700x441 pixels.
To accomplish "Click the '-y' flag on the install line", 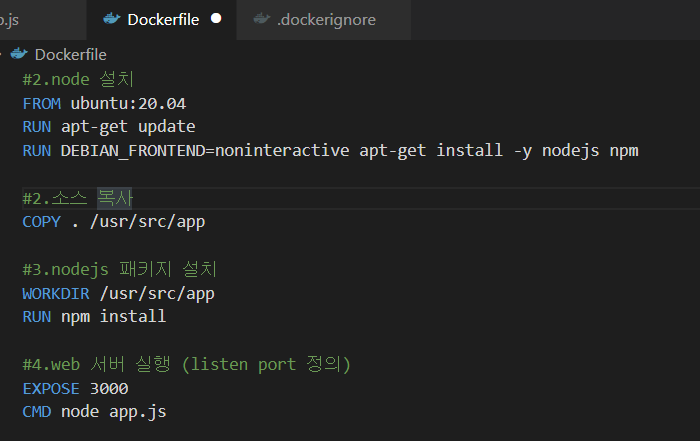I will click(x=523, y=152).
